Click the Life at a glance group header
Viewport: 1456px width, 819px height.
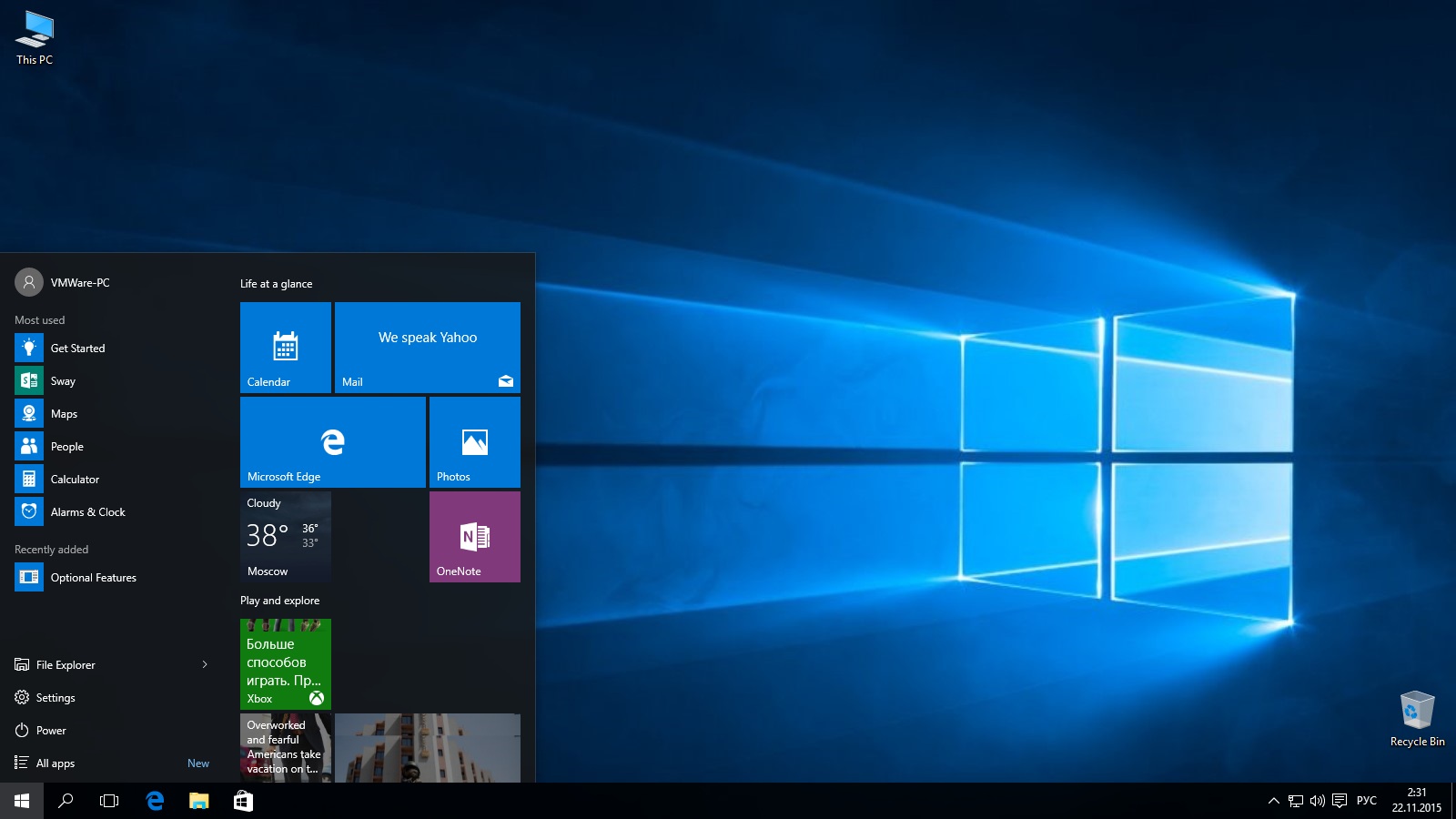277,284
